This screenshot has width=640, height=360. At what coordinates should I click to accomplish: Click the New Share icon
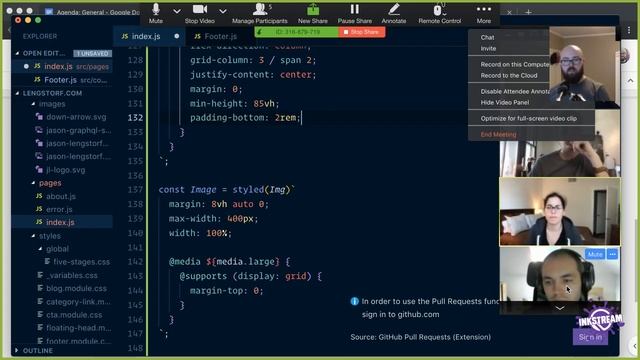pyautogui.click(x=313, y=9)
